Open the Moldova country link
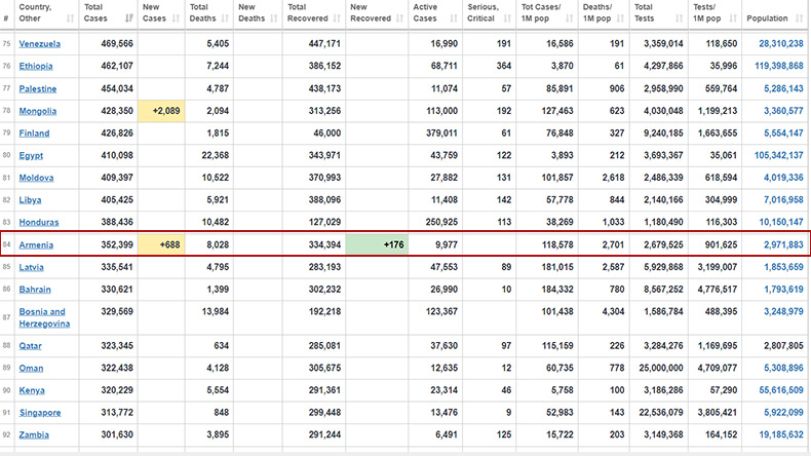811x456 pixels. 36,178
